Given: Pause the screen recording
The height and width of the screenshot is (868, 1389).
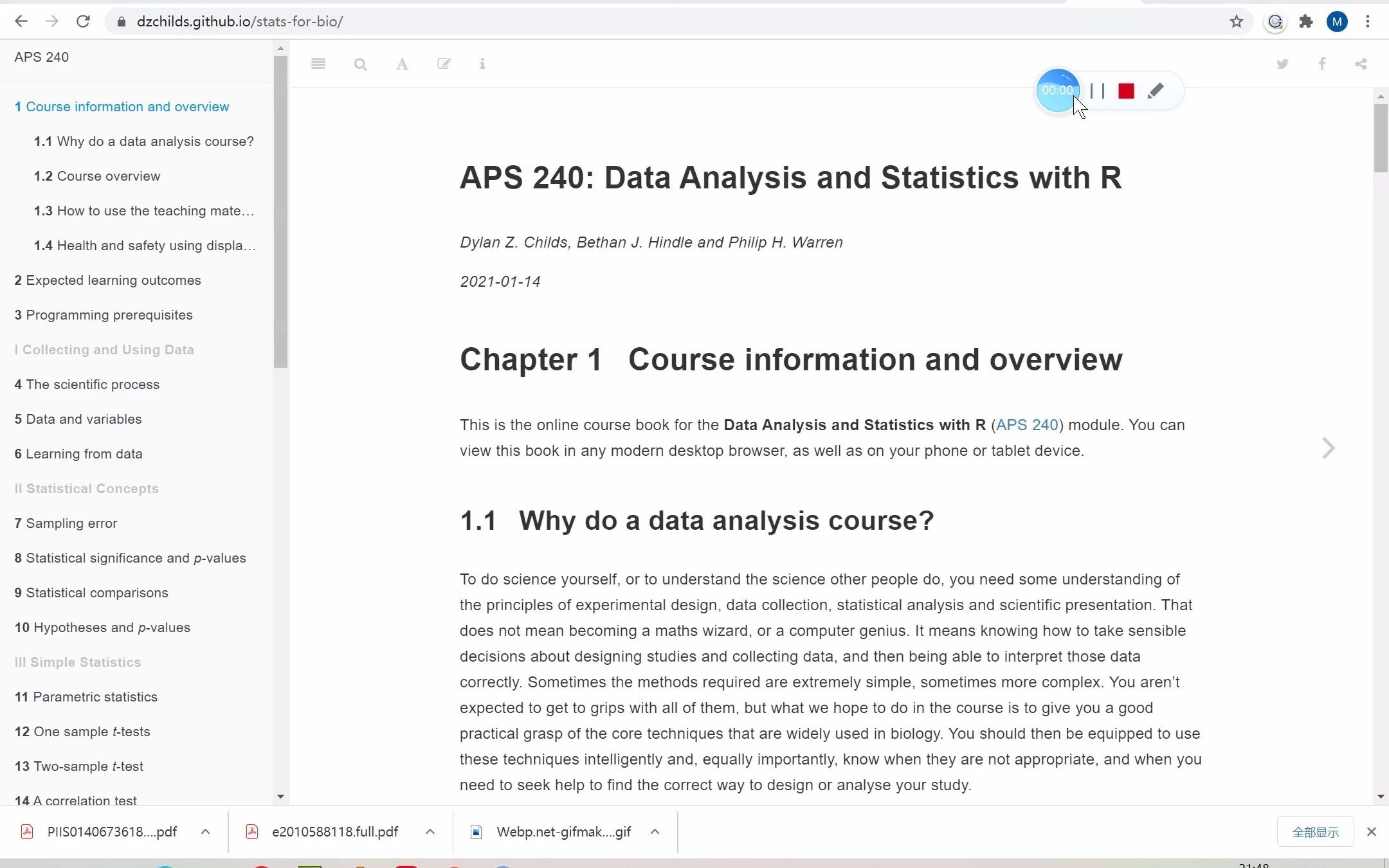Looking at the screenshot, I should tap(1098, 91).
